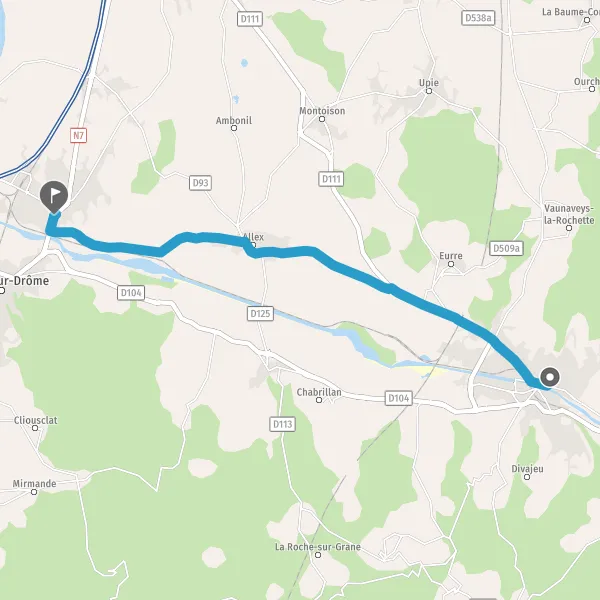Select the Cliousclat place label
The image size is (600, 600).
point(36,420)
